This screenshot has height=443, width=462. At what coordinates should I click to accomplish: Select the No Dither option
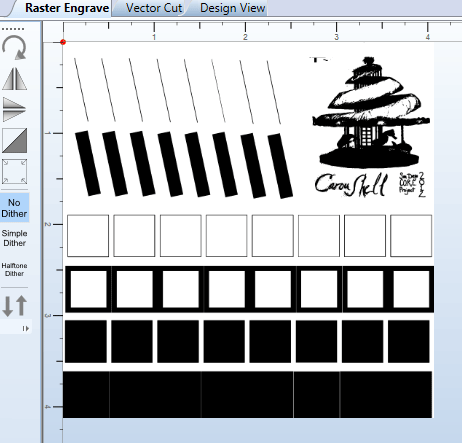point(14,208)
